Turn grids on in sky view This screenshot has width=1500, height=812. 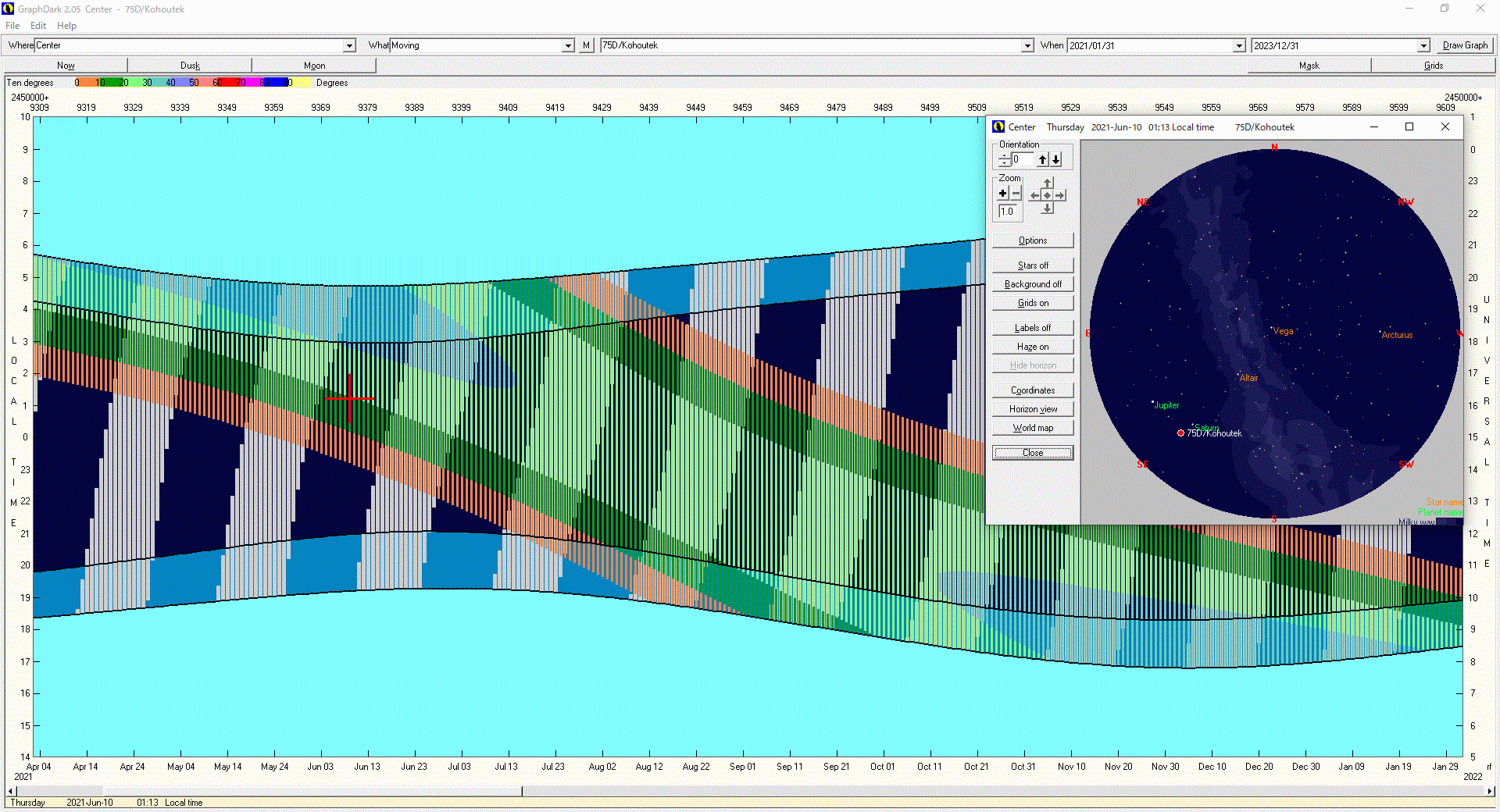click(1033, 303)
